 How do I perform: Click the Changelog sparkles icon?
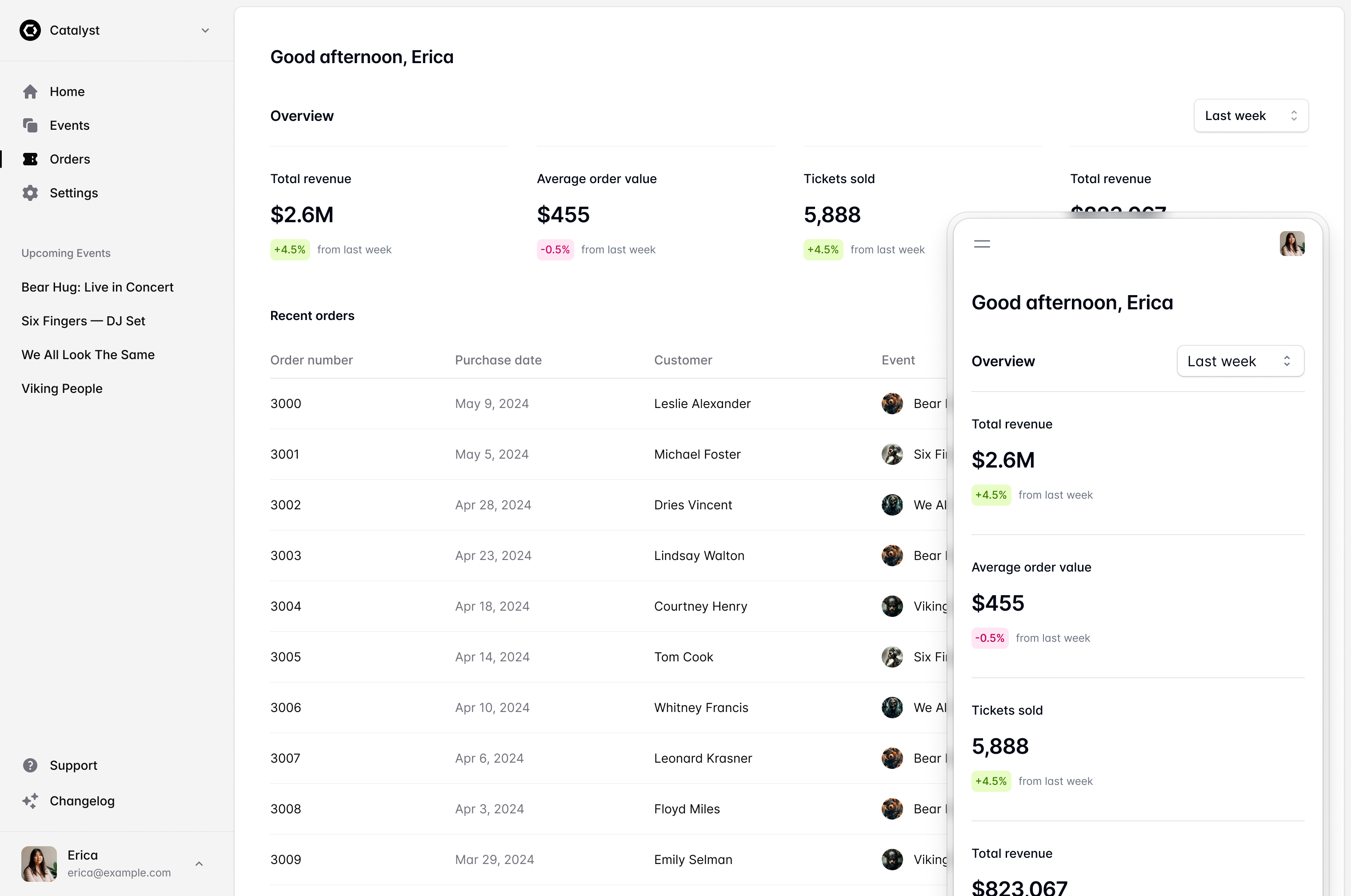tap(30, 800)
